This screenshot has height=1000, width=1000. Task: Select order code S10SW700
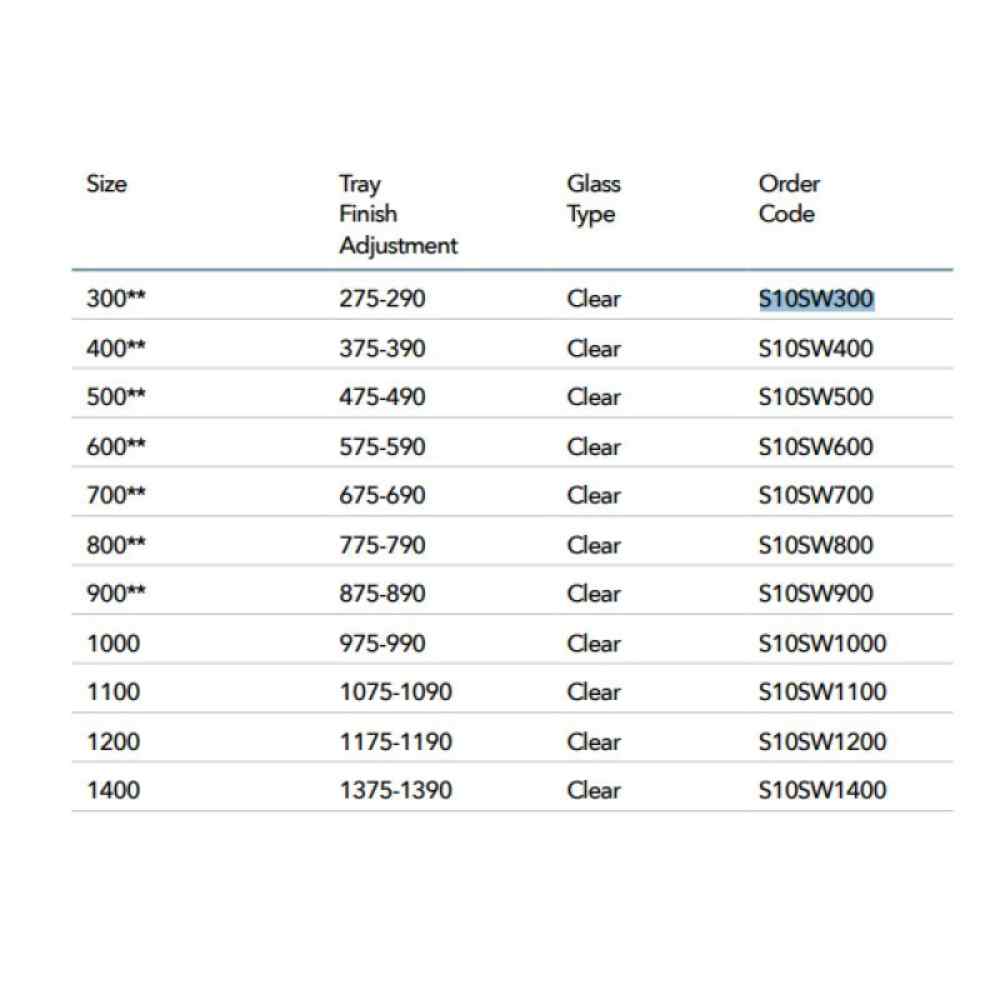[816, 495]
